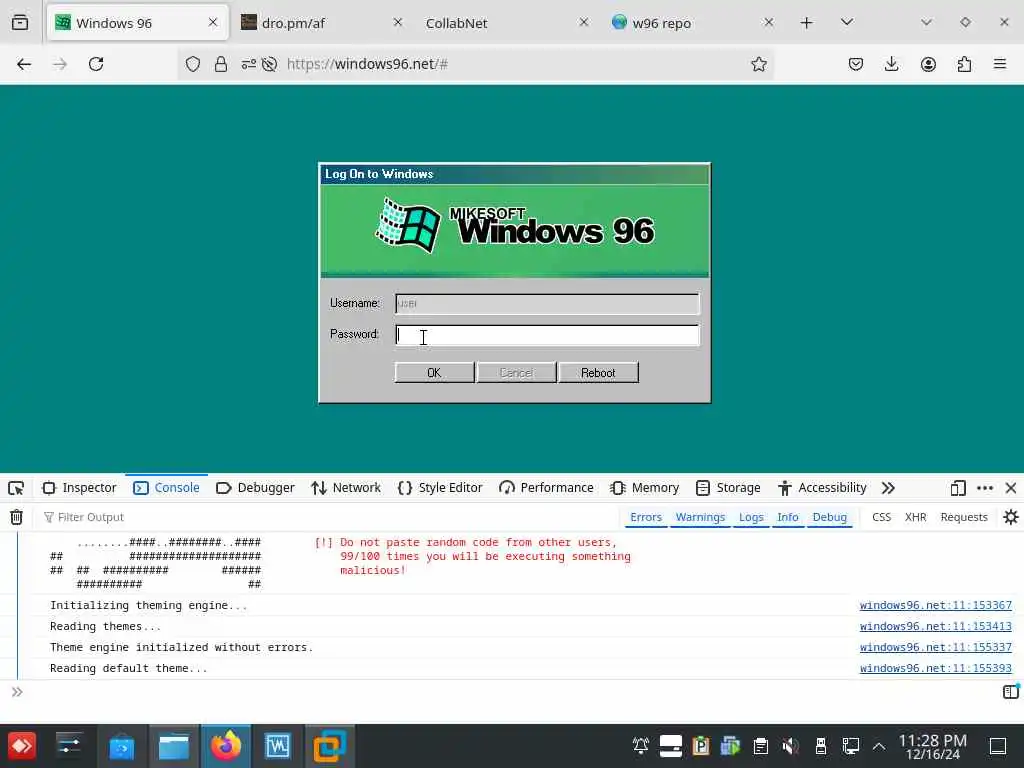Open site permissions icon in address bar
This screenshot has height=768, width=1024.
[x=249, y=64]
